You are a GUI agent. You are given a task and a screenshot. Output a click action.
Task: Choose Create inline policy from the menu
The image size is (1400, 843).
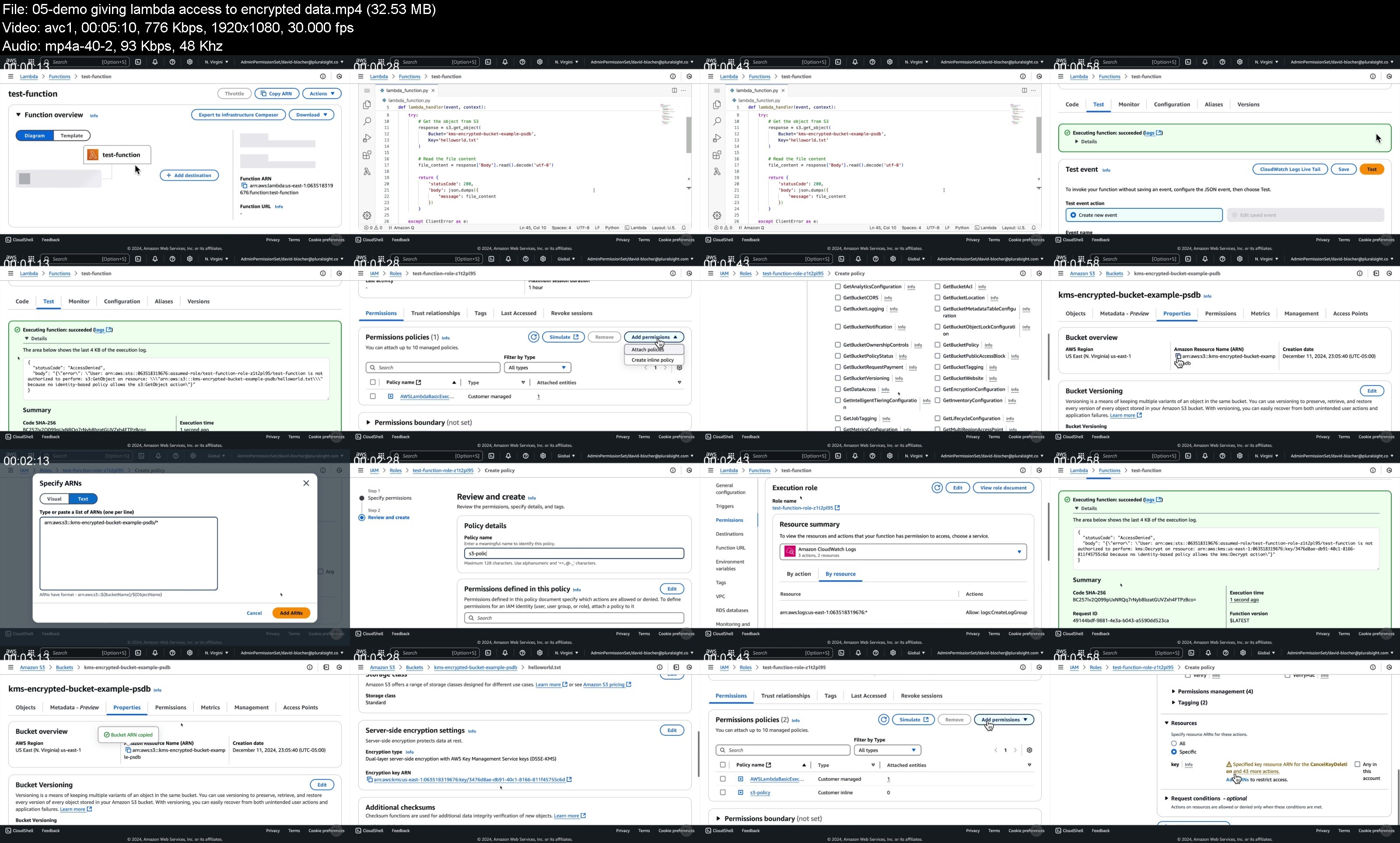[x=654, y=360]
